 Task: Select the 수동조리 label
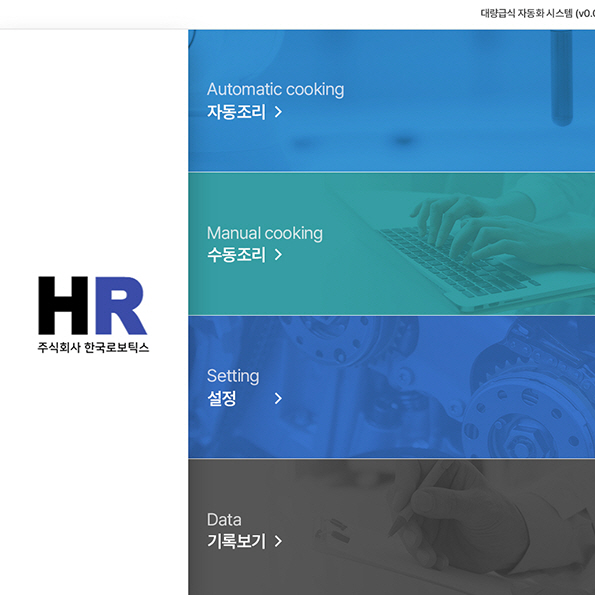point(236,255)
